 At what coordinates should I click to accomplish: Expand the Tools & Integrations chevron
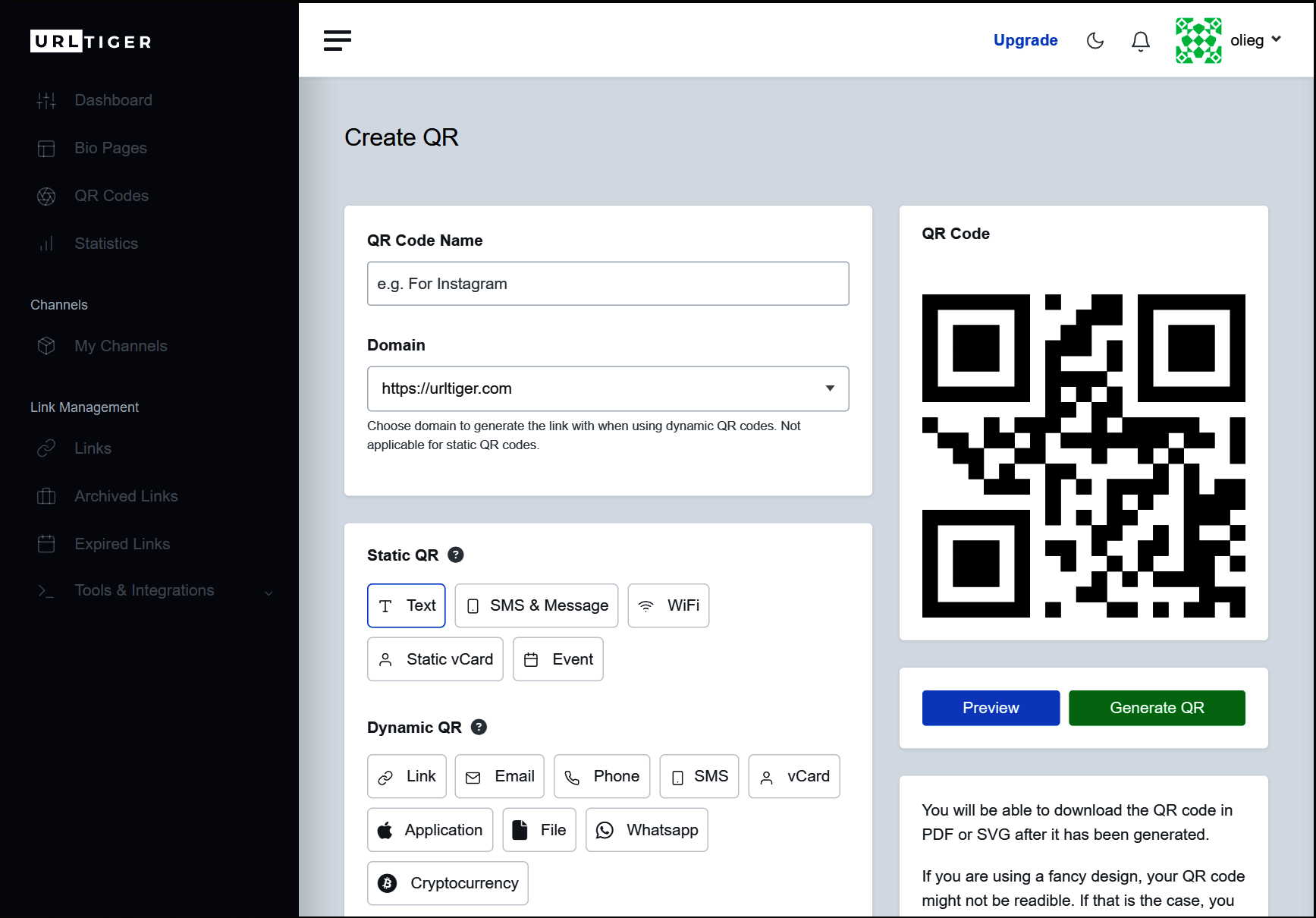point(269,593)
